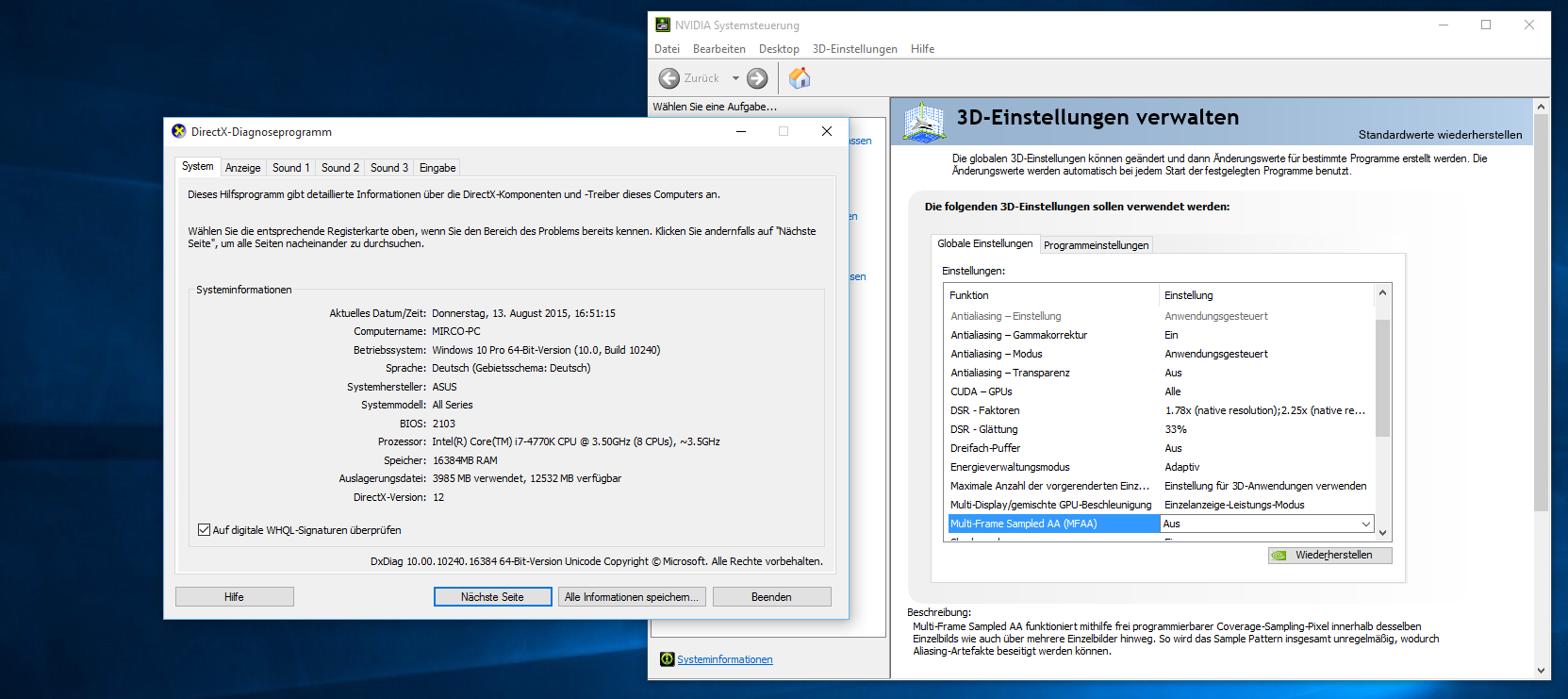The width and height of the screenshot is (1568, 699).
Task: Click the Systeminformationen icon at bottom left
Action: 667,659
